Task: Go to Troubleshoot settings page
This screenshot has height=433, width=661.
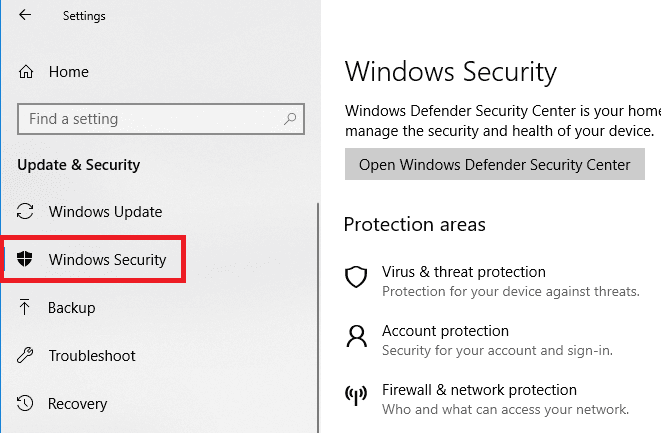Action: coord(92,356)
